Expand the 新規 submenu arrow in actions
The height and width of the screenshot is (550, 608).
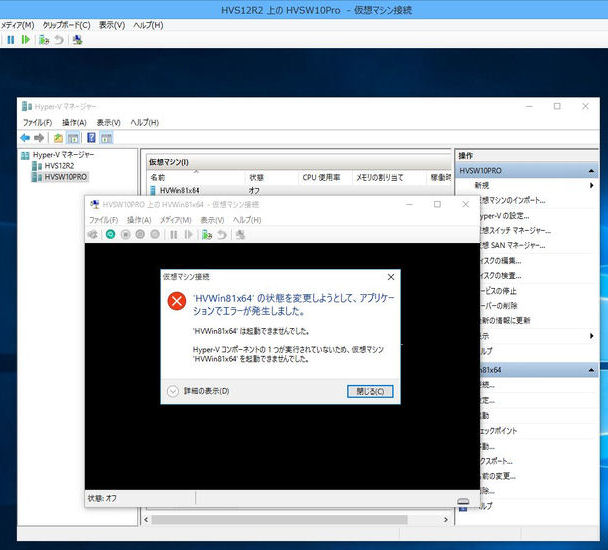591,185
